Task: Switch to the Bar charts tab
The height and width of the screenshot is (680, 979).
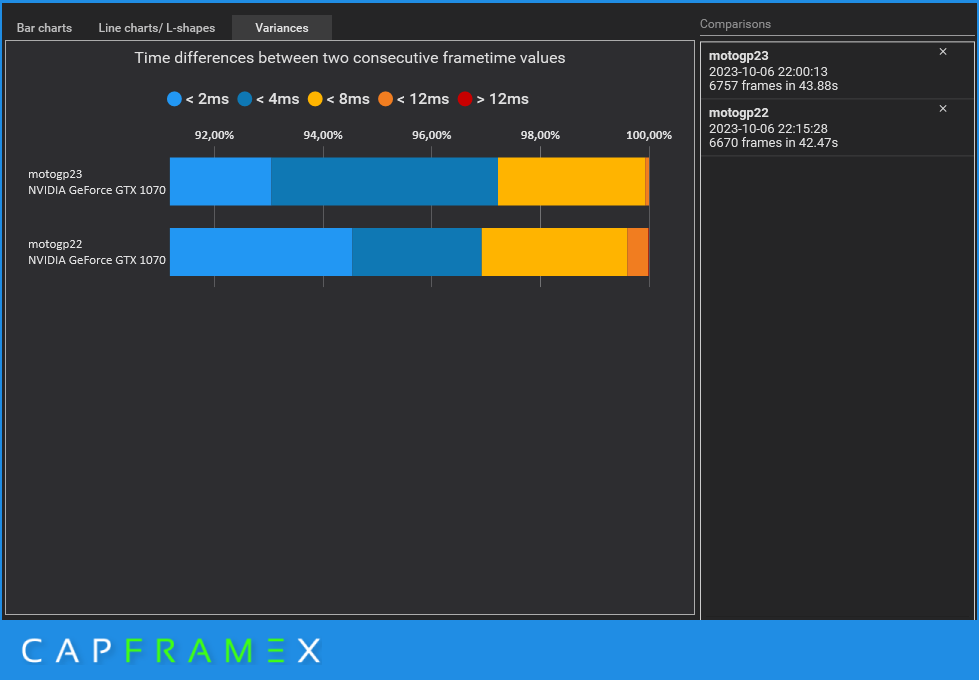Action: (x=44, y=27)
